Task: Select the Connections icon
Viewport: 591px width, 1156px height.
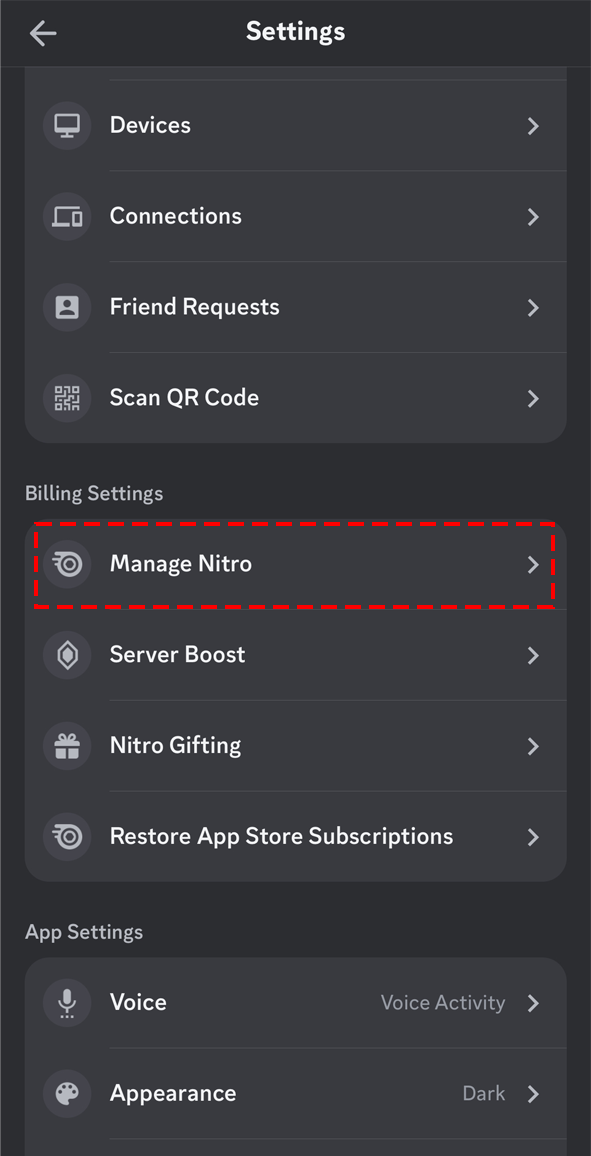Action: (66, 216)
